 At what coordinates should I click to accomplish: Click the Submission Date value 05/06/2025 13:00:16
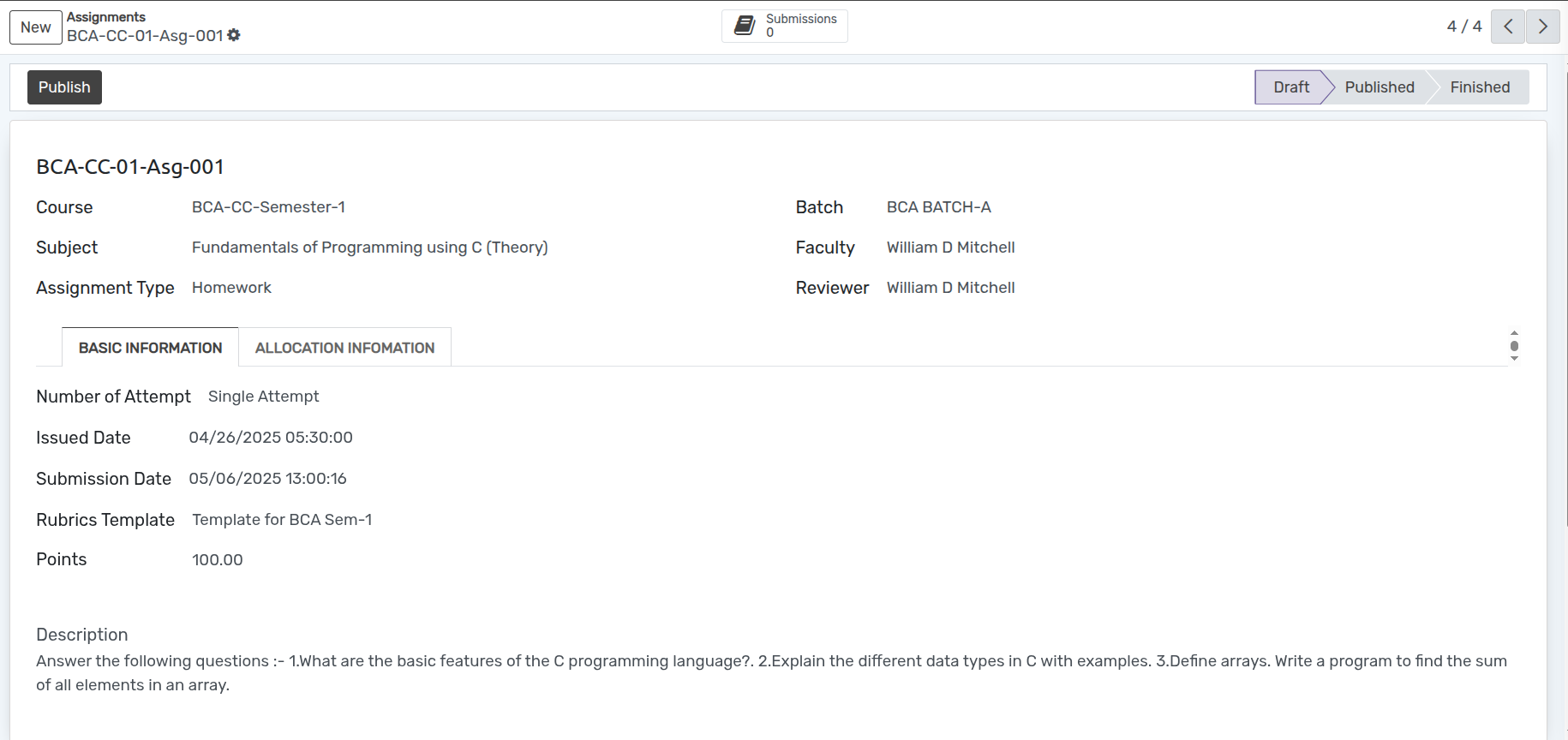267,479
